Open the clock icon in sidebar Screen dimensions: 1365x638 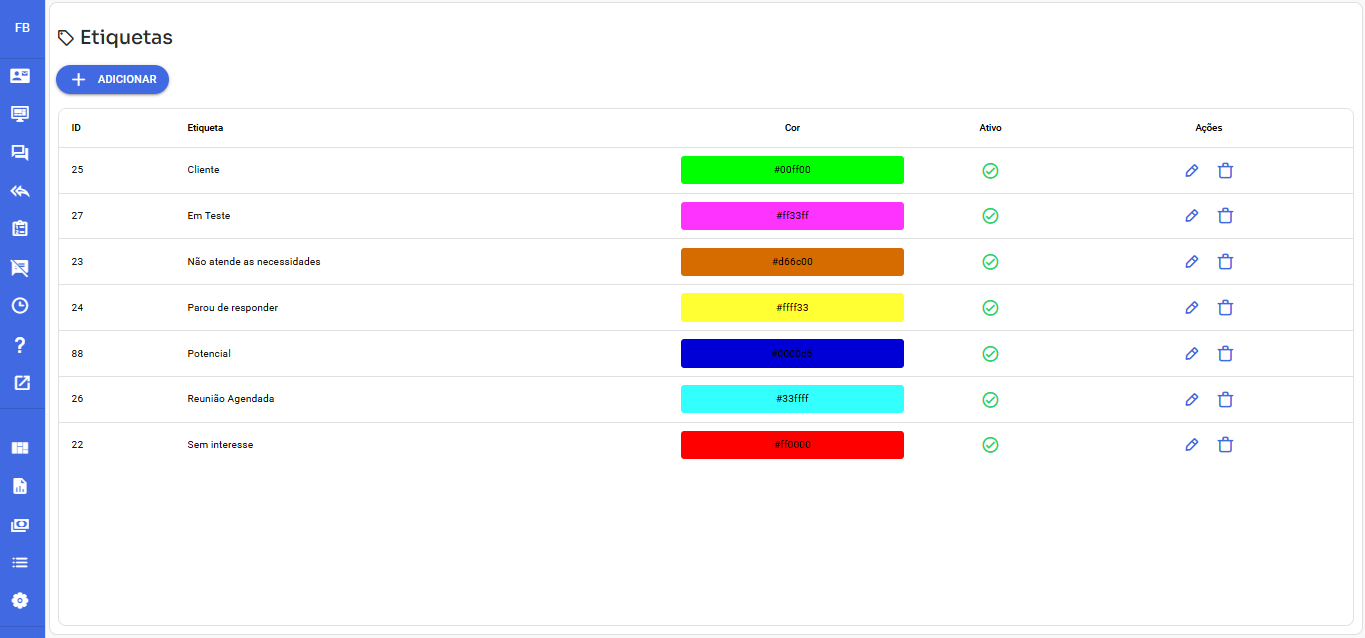point(20,306)
